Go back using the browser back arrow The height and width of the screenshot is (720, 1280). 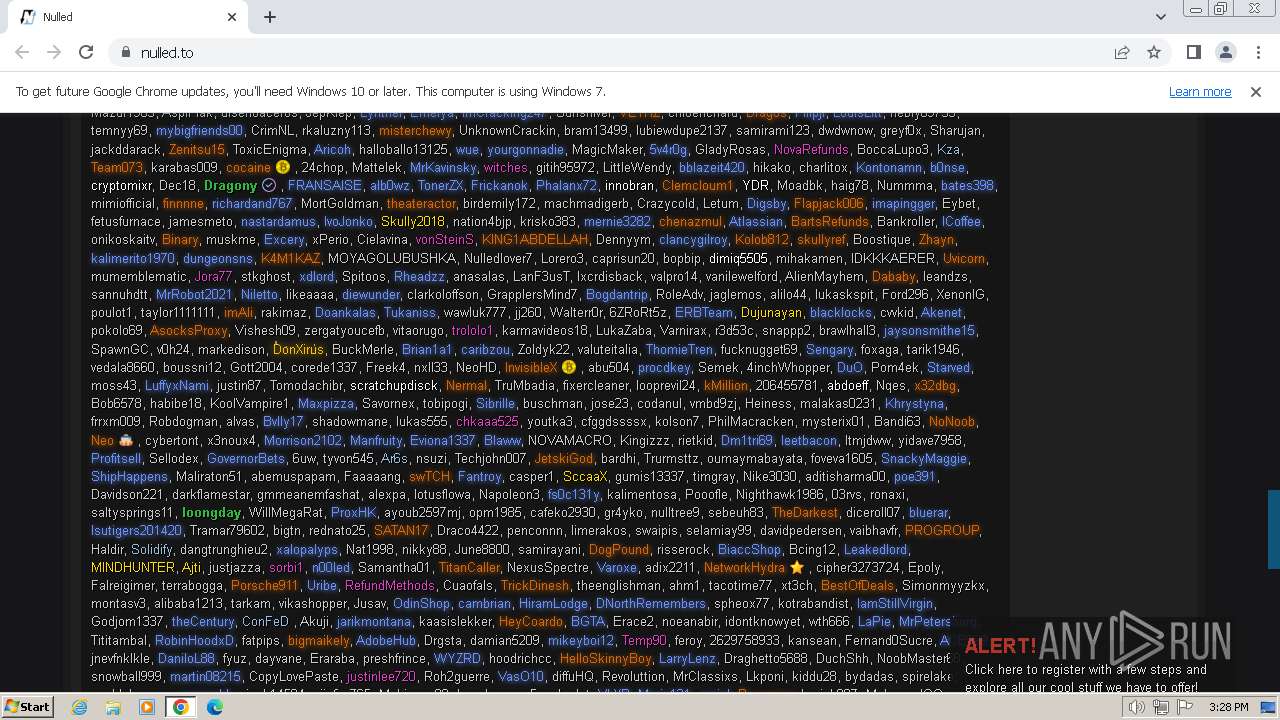[22, 52]
